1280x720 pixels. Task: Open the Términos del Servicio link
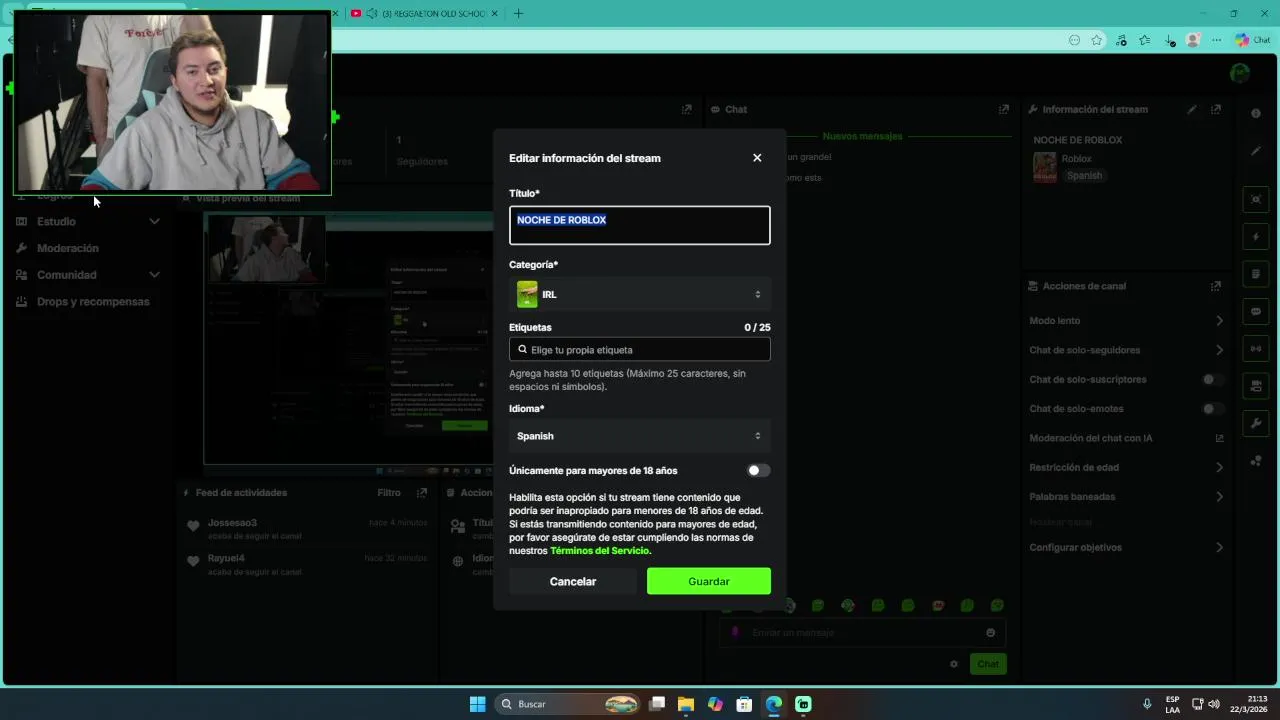[600, 551]
